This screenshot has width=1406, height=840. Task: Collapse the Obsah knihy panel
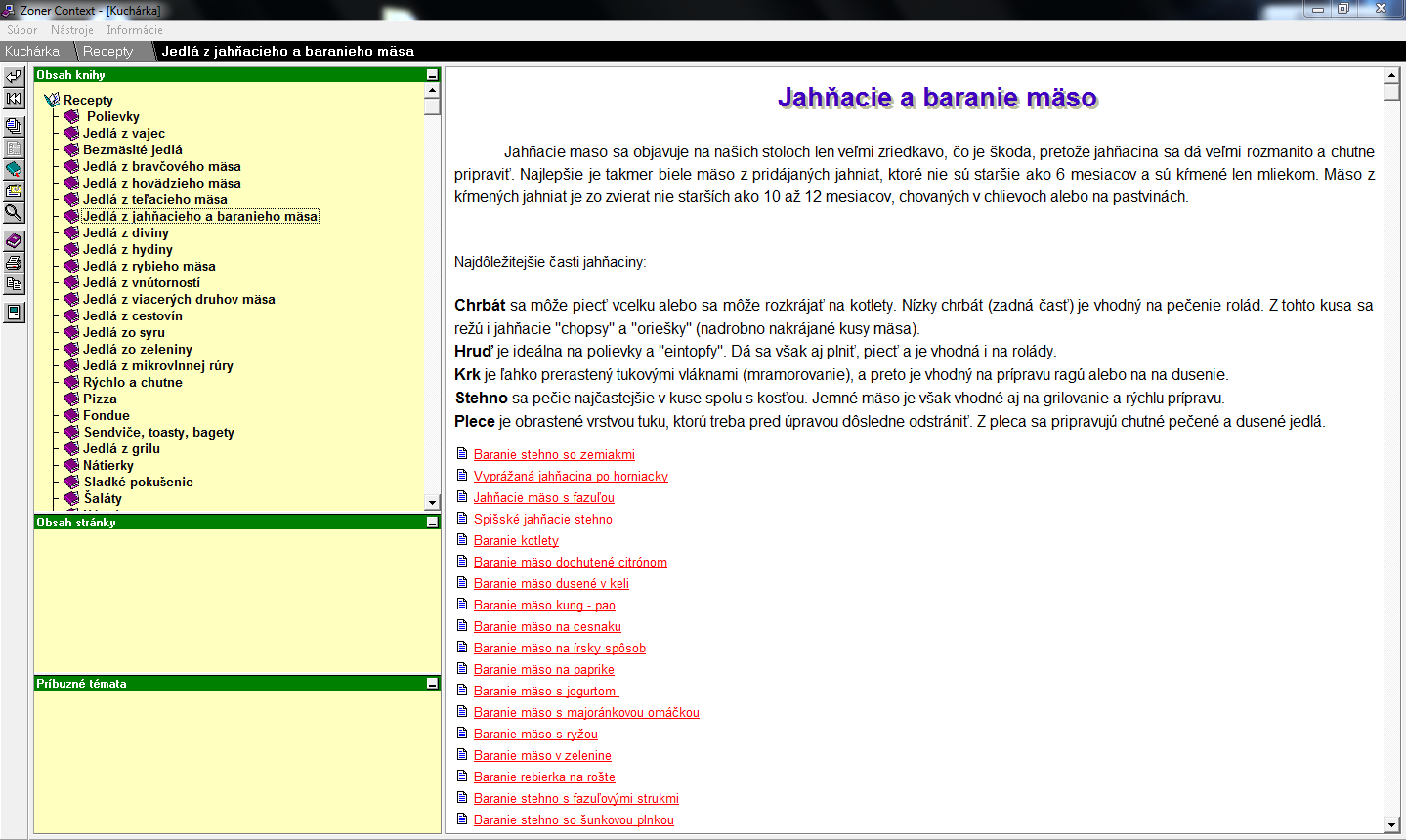(432, 75)
